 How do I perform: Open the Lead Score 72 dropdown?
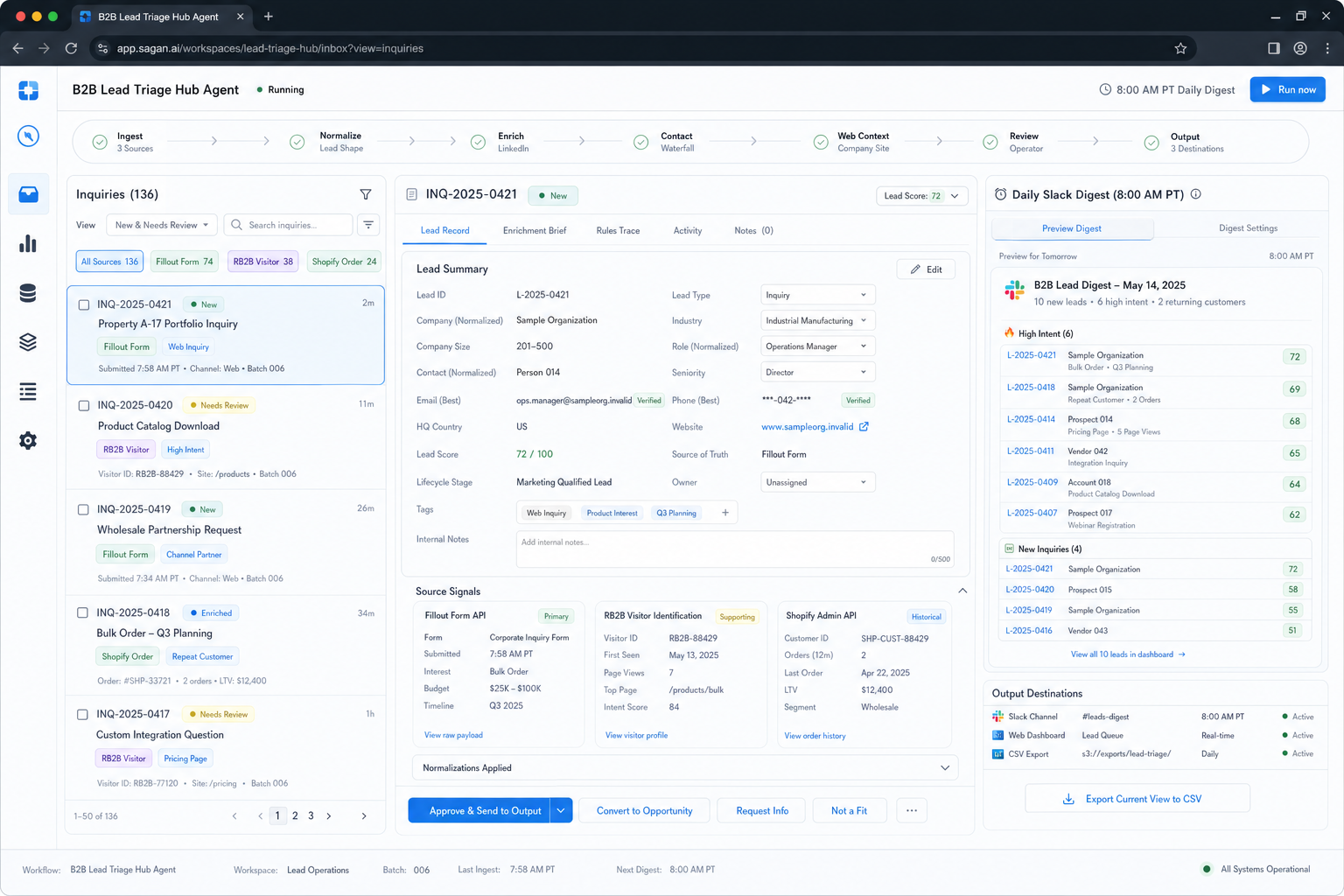pyautogui.click(x=921, y=196)
